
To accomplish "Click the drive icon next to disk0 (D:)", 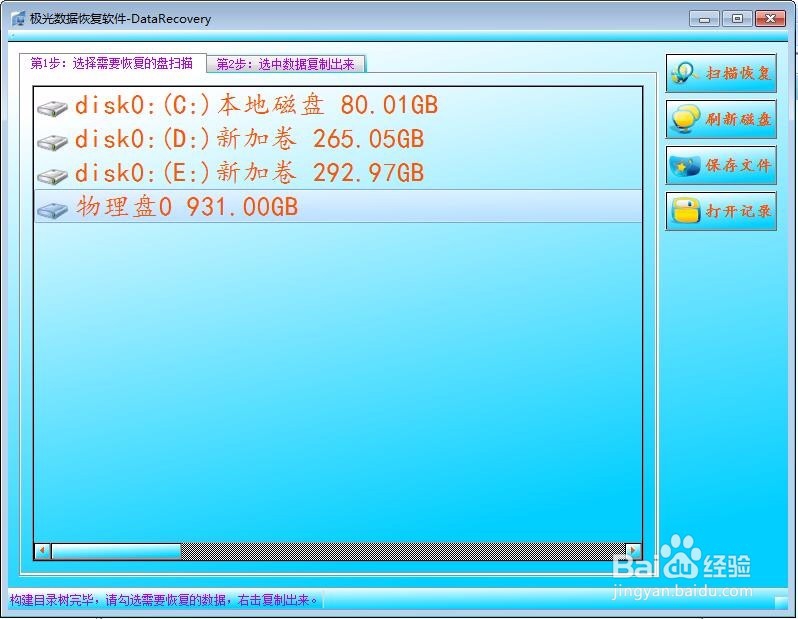I will click(52, 142).
